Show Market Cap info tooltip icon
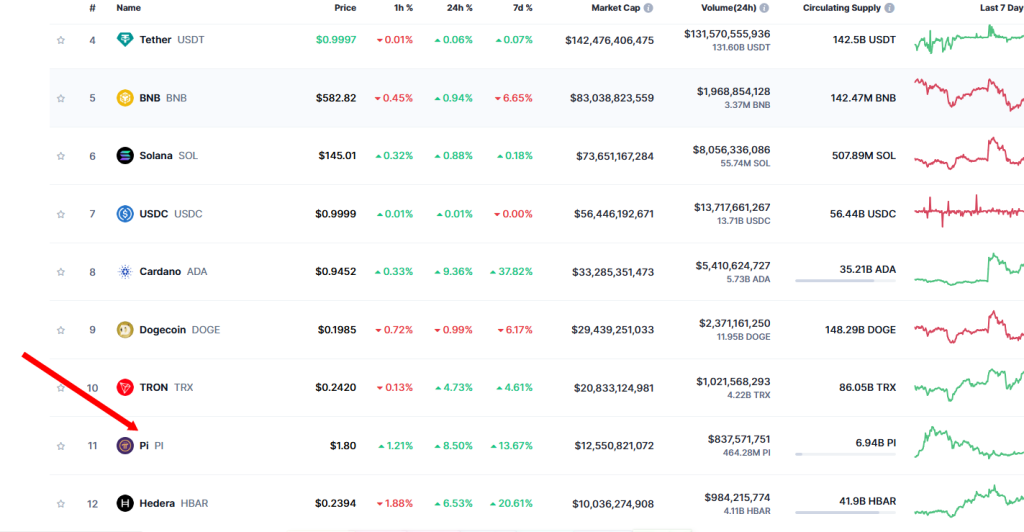 click(x=648, y=8)
